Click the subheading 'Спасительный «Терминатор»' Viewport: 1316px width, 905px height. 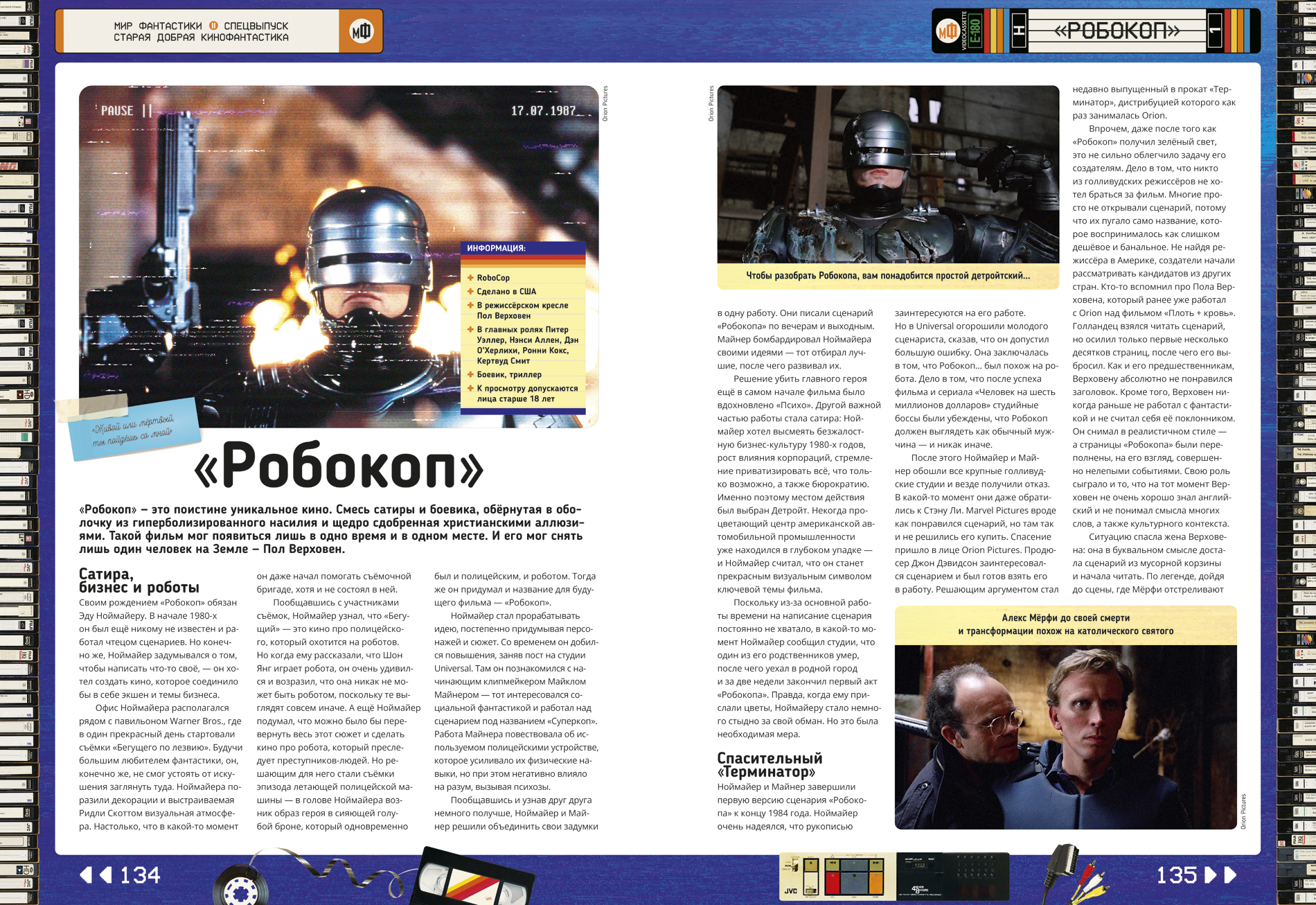tap(770, 765)
